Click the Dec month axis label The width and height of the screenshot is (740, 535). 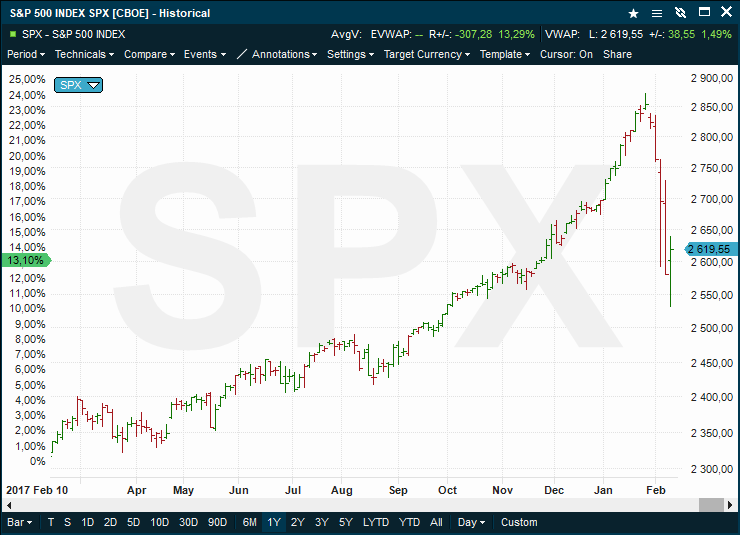tap(554, 490)
